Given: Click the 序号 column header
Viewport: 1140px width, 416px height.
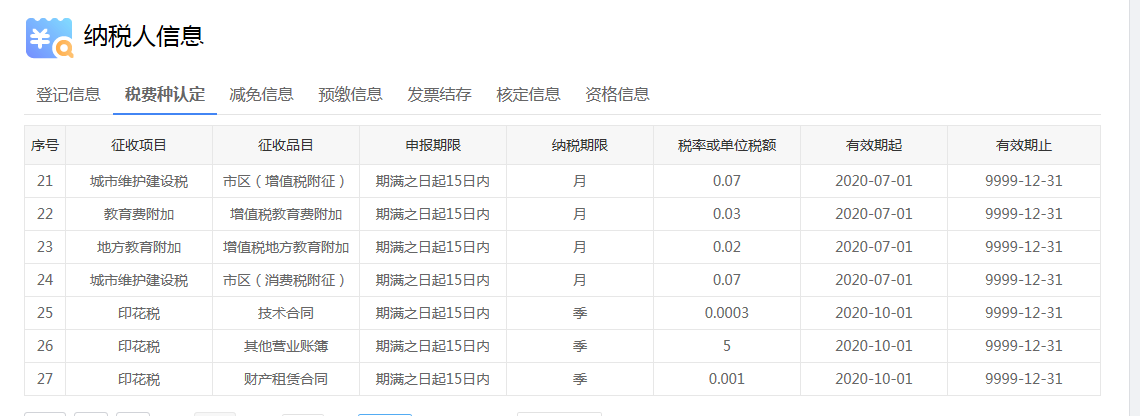Looking at the screenshot, I should coord(45,146).
